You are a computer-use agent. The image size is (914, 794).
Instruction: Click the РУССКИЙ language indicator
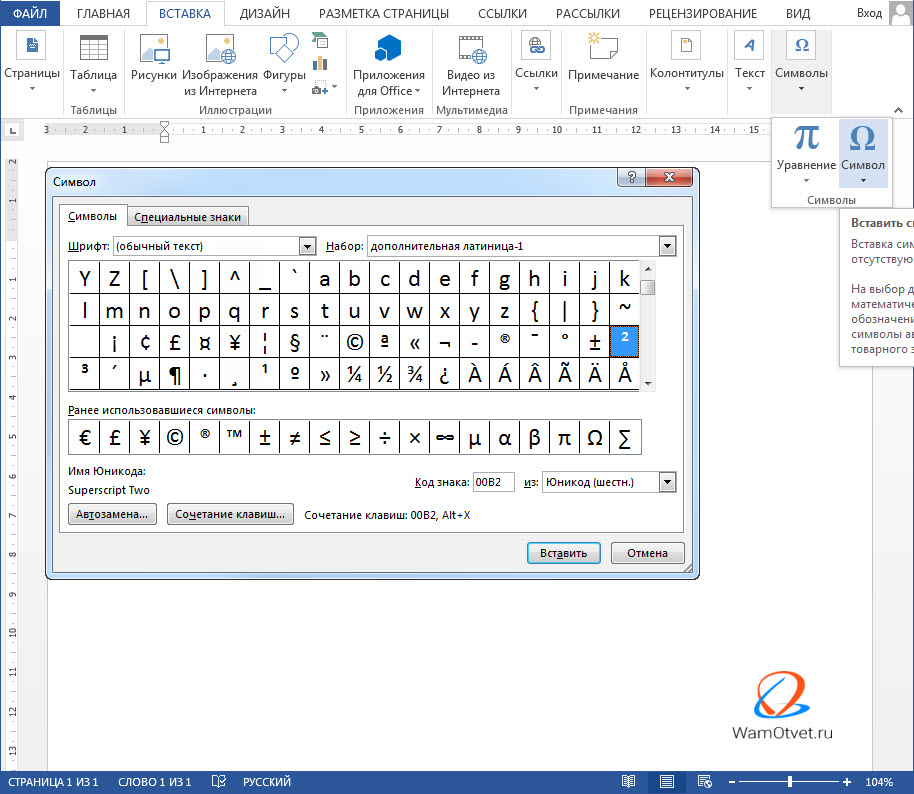[266, 782]
